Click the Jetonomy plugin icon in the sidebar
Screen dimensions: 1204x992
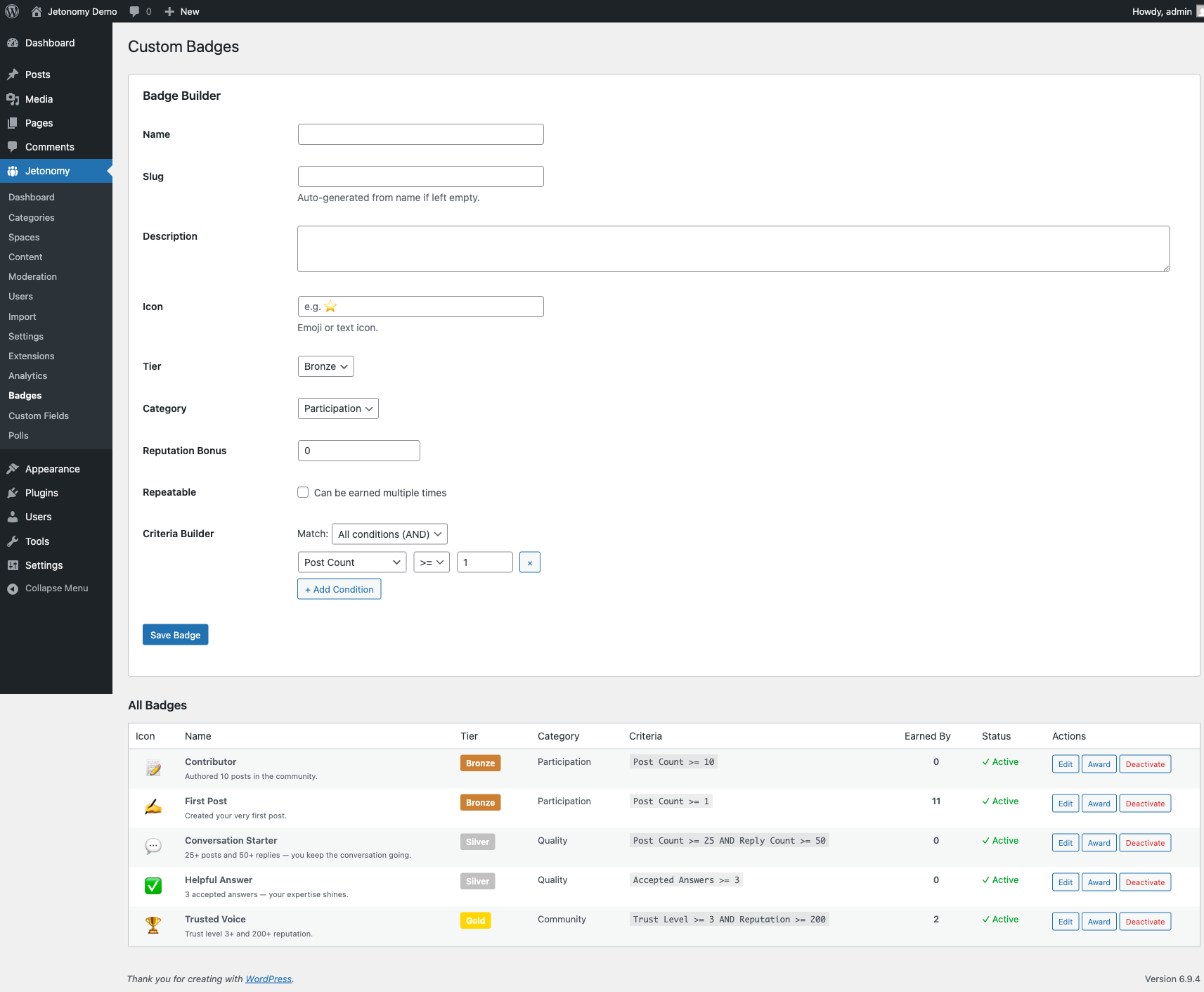[x=13, y=171]
